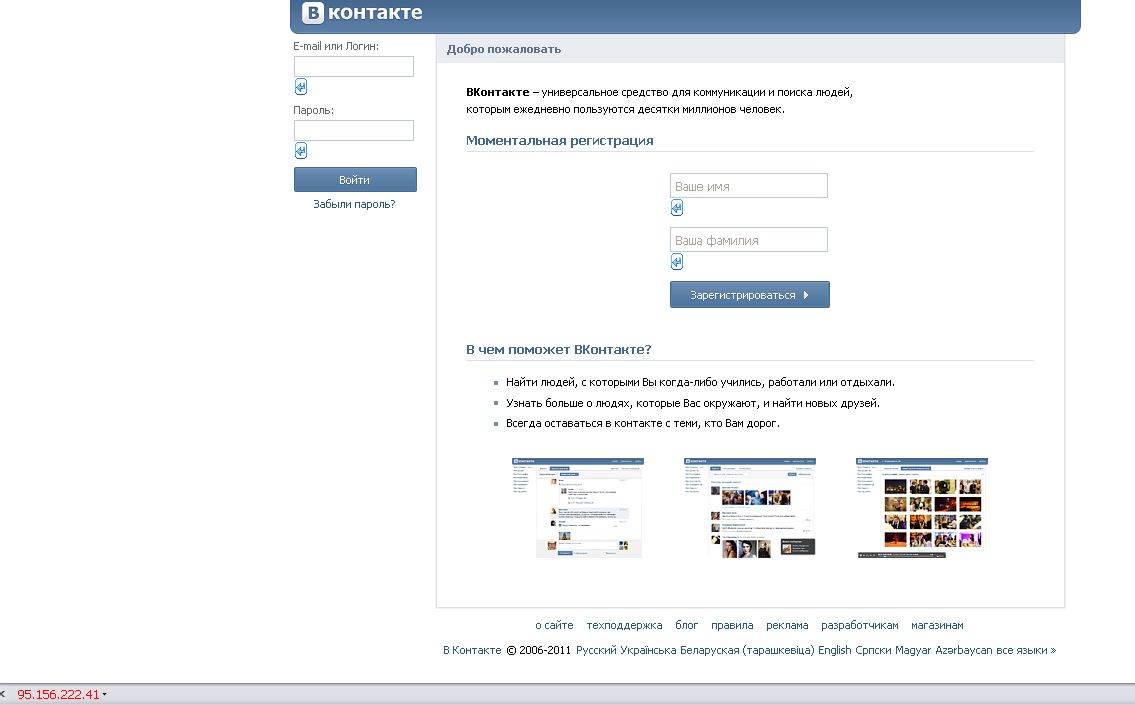1135x705 pixels.
Task: Select Русский language link
Action: pyautogui.click(x=596, y=650)
